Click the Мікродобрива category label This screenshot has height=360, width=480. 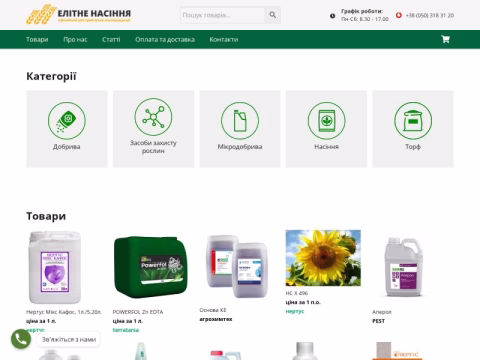[240, 147]
